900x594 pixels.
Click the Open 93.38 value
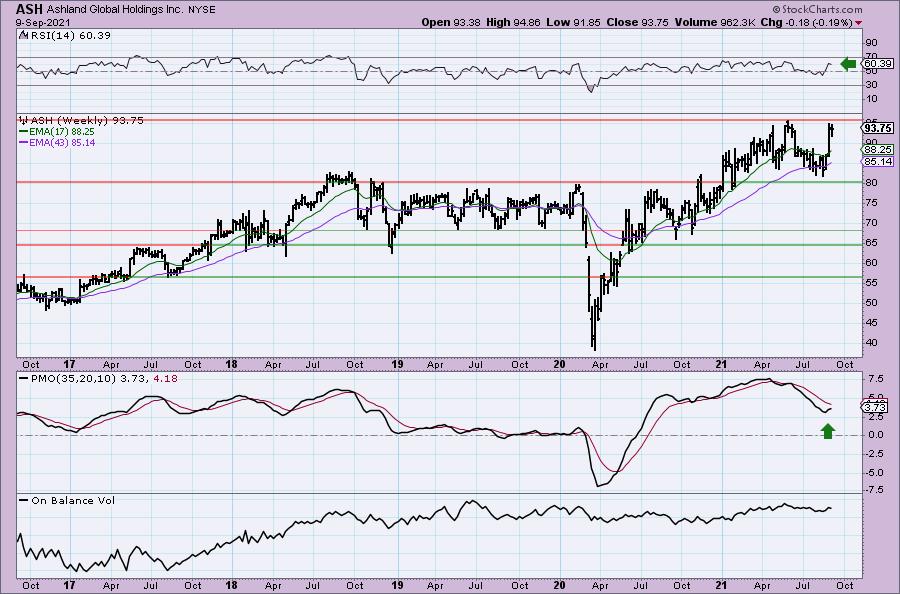pos(451,22)
